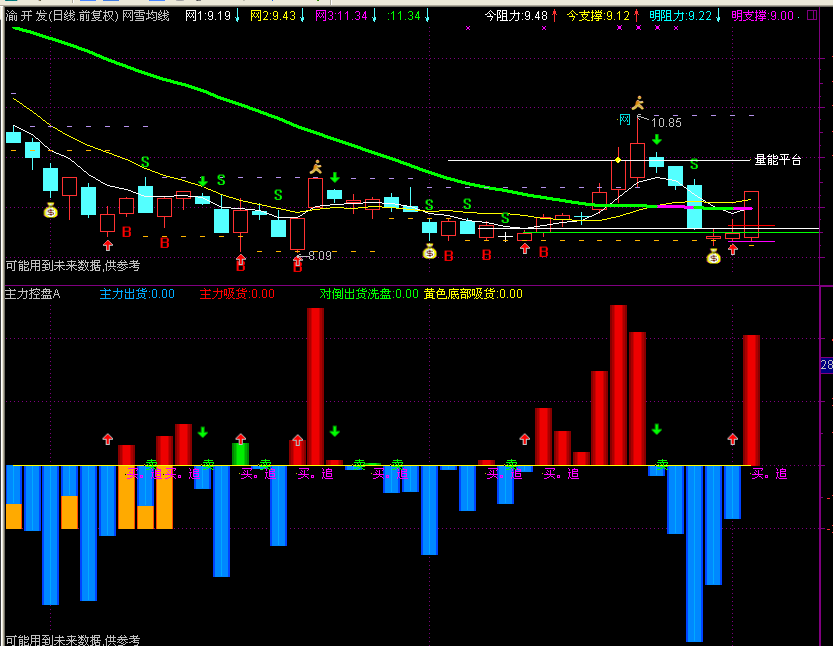This screenshot has height=646, width=833.
Task: Click the cyan down arrow after 网1:9.19
Action: (x=237, y=16)
